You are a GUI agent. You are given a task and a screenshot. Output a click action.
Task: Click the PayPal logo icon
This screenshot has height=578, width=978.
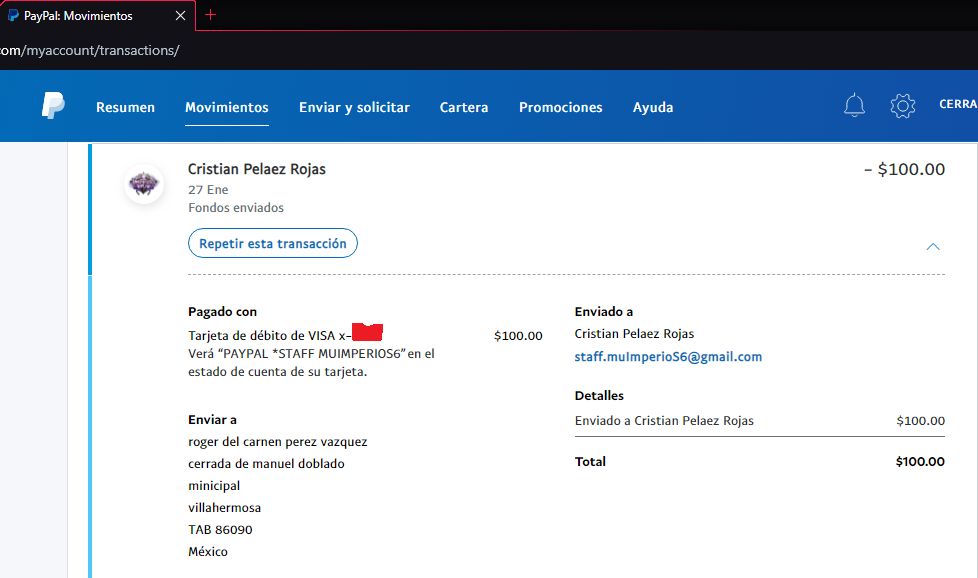click(53, 105)
